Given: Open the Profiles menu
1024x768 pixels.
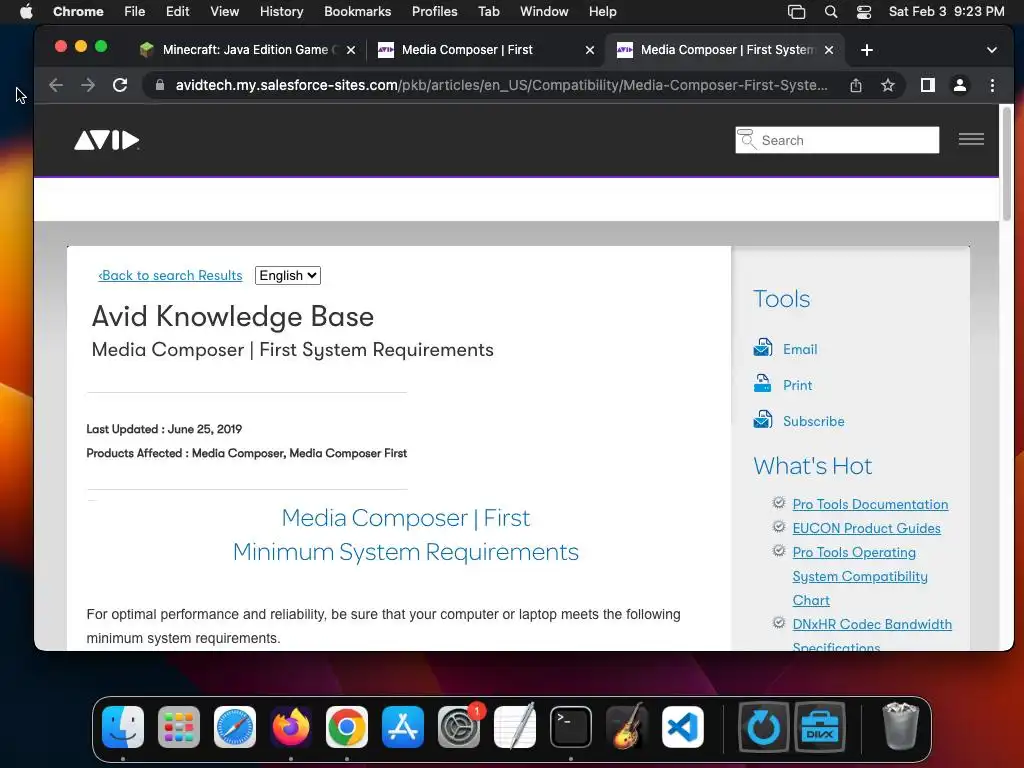Looking at the screenshot, I should 434,12.
